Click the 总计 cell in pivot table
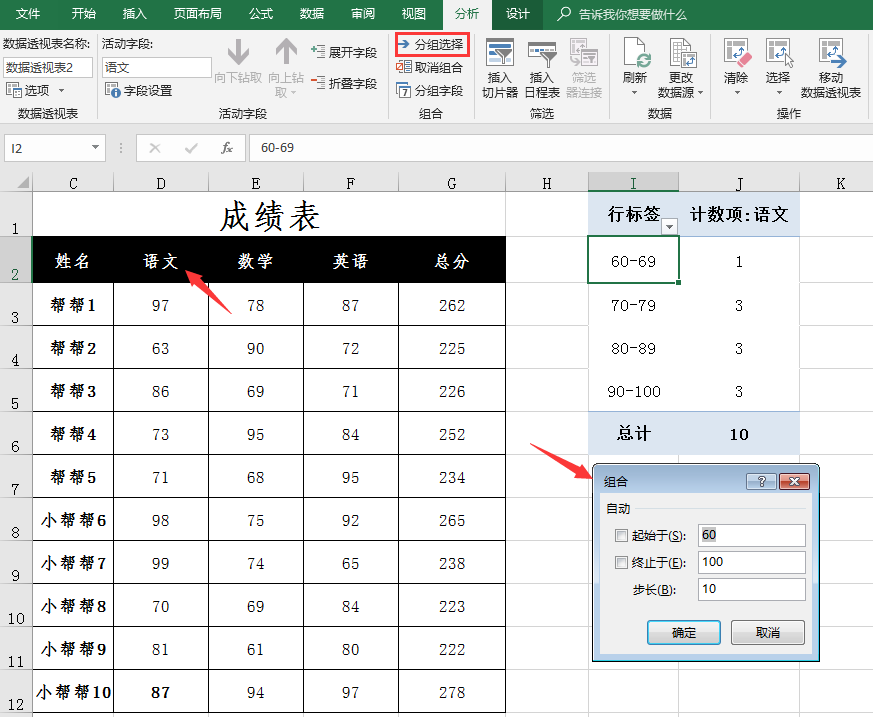 point(634,434)
